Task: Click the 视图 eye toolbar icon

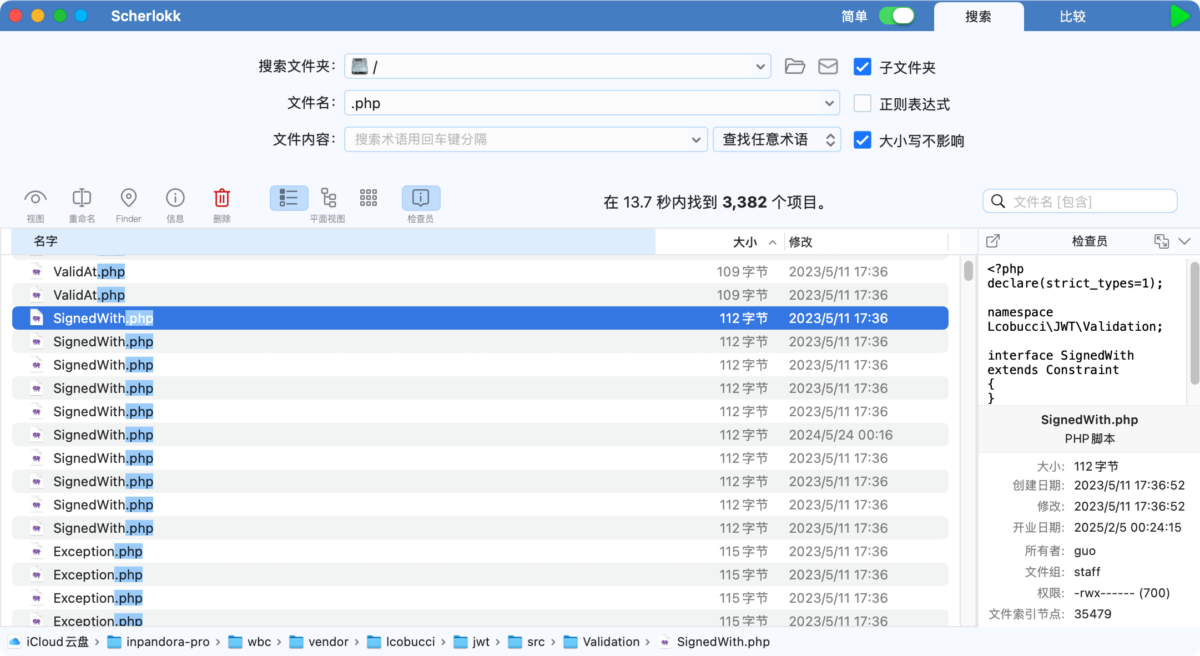Action: 36,198
